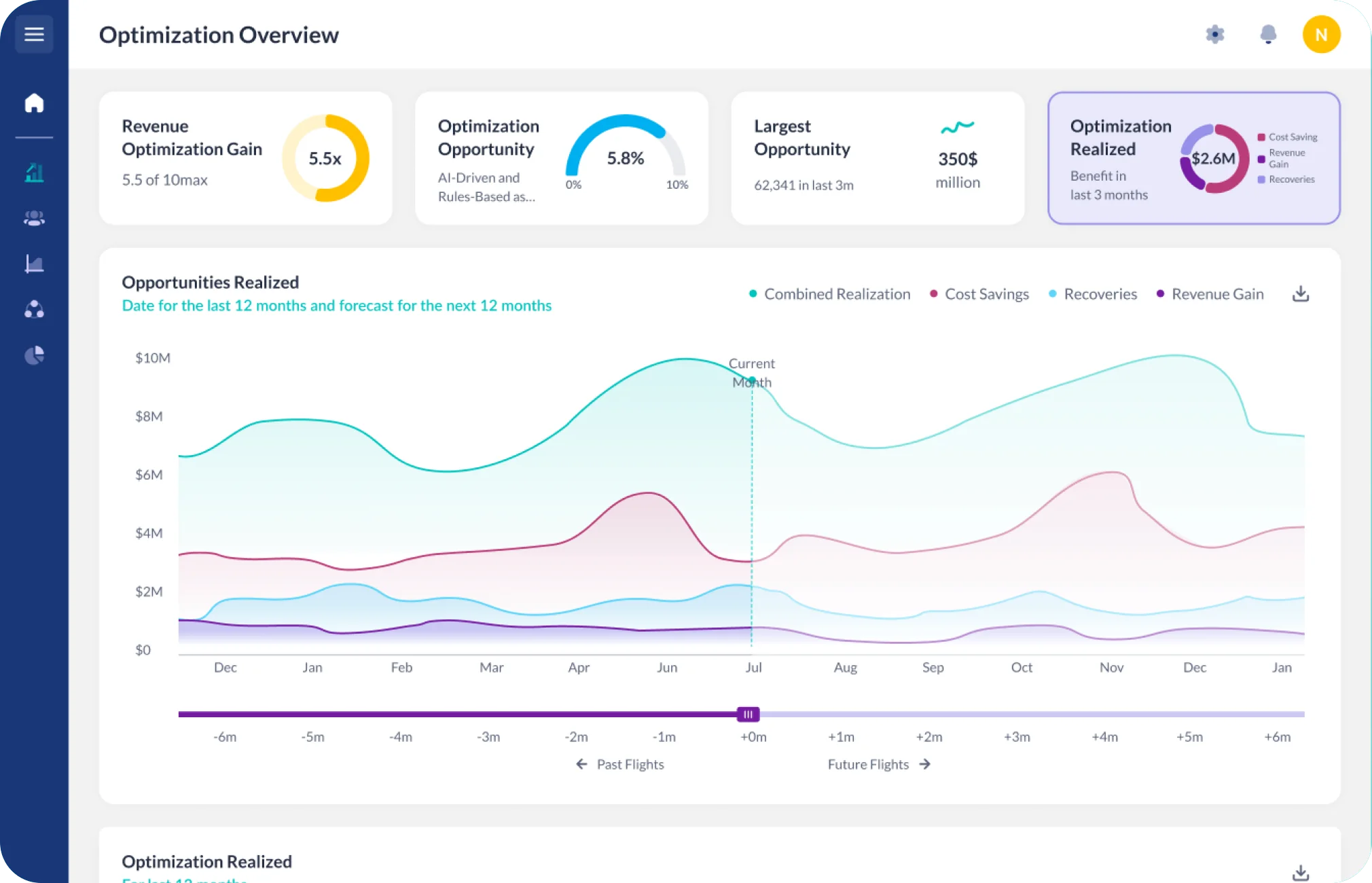Viewport: 1372px width, 883px height.
Task: Toggle Cost Saving in donut legend
Action: tap(1287, 137)
